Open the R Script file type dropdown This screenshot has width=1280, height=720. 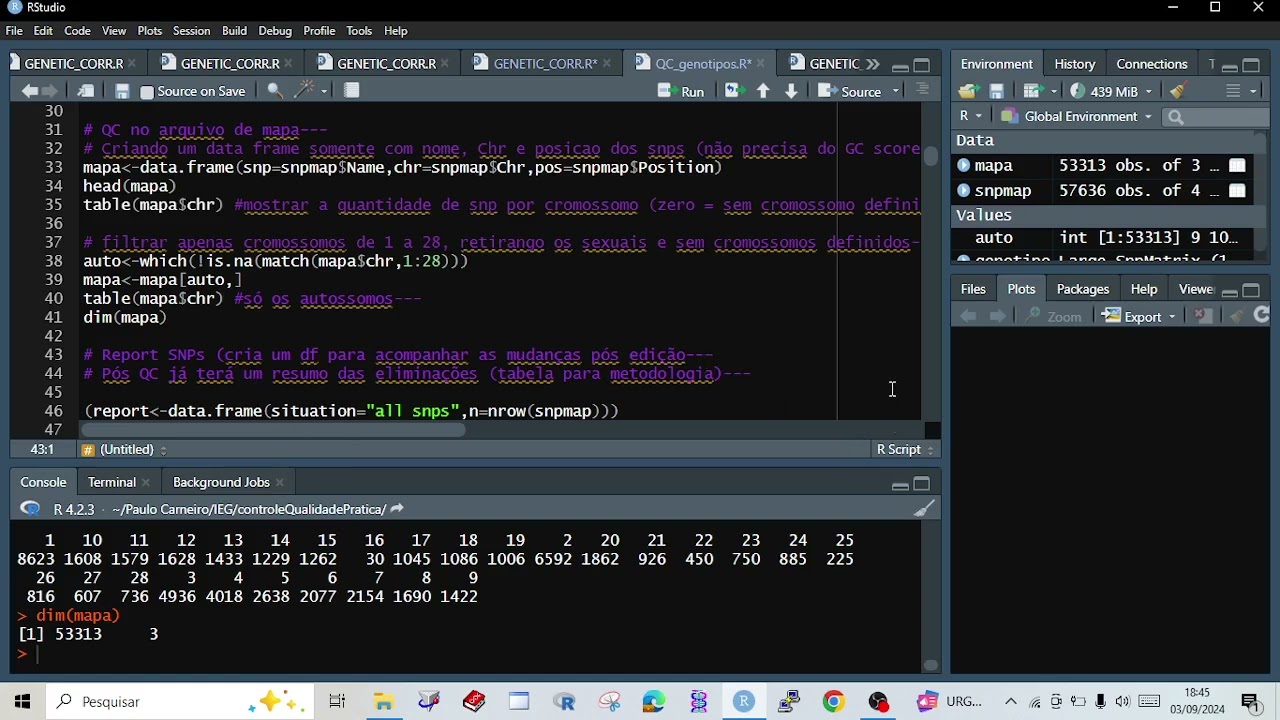point(905,450)
